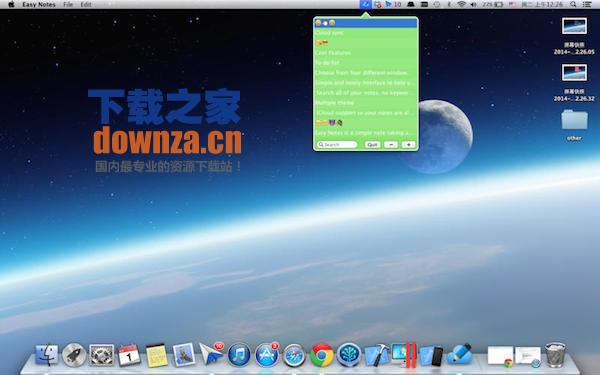Select the 'other' folder on desktop

coord(574,125)
